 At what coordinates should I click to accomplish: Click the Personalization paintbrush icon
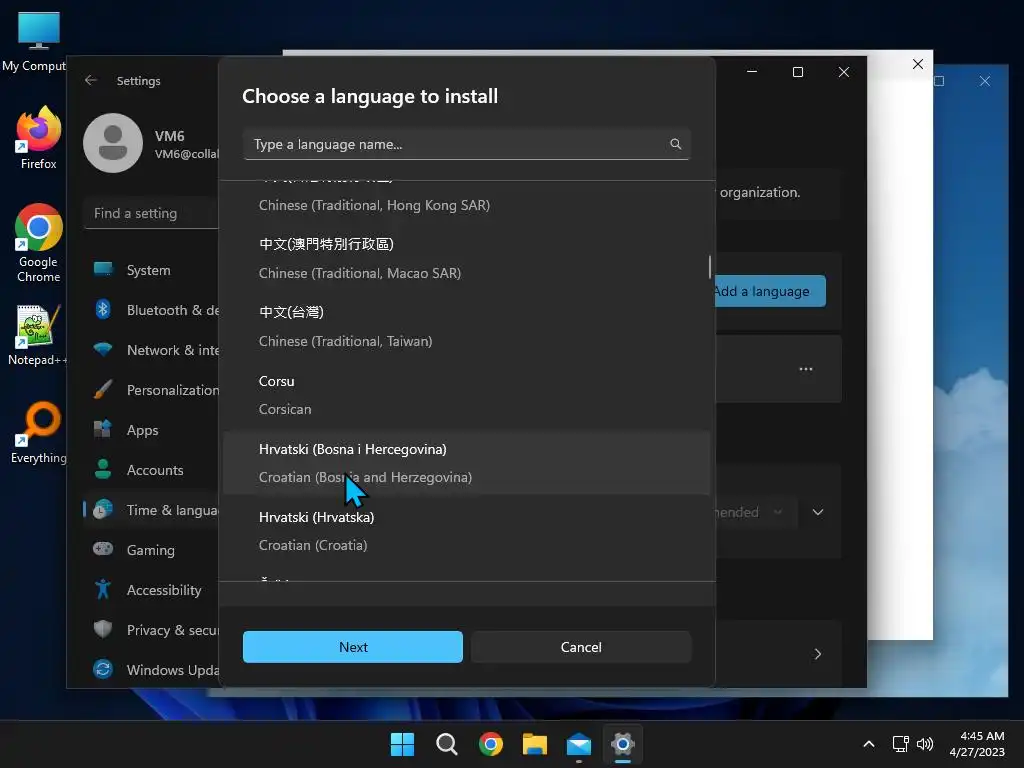click(x=103, y=389)
